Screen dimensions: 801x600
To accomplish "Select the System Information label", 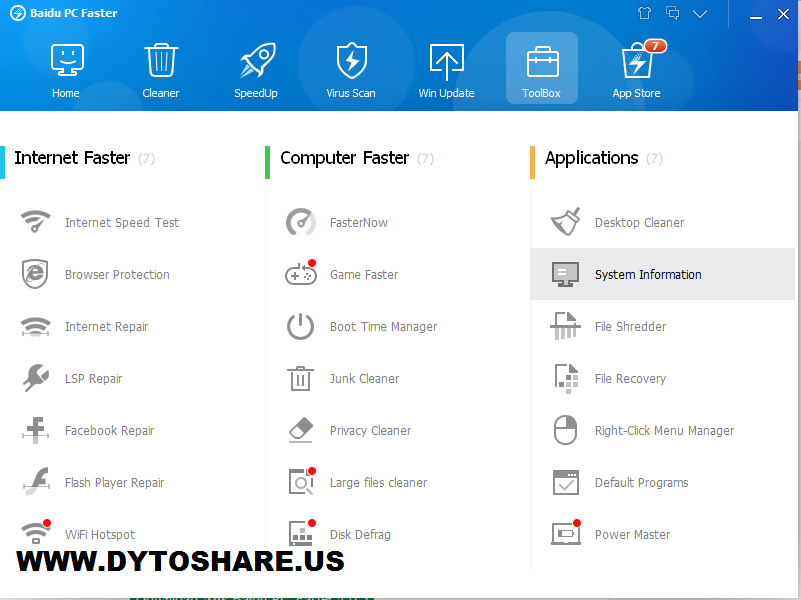I will pyautogui.click(x=648, y=275).
